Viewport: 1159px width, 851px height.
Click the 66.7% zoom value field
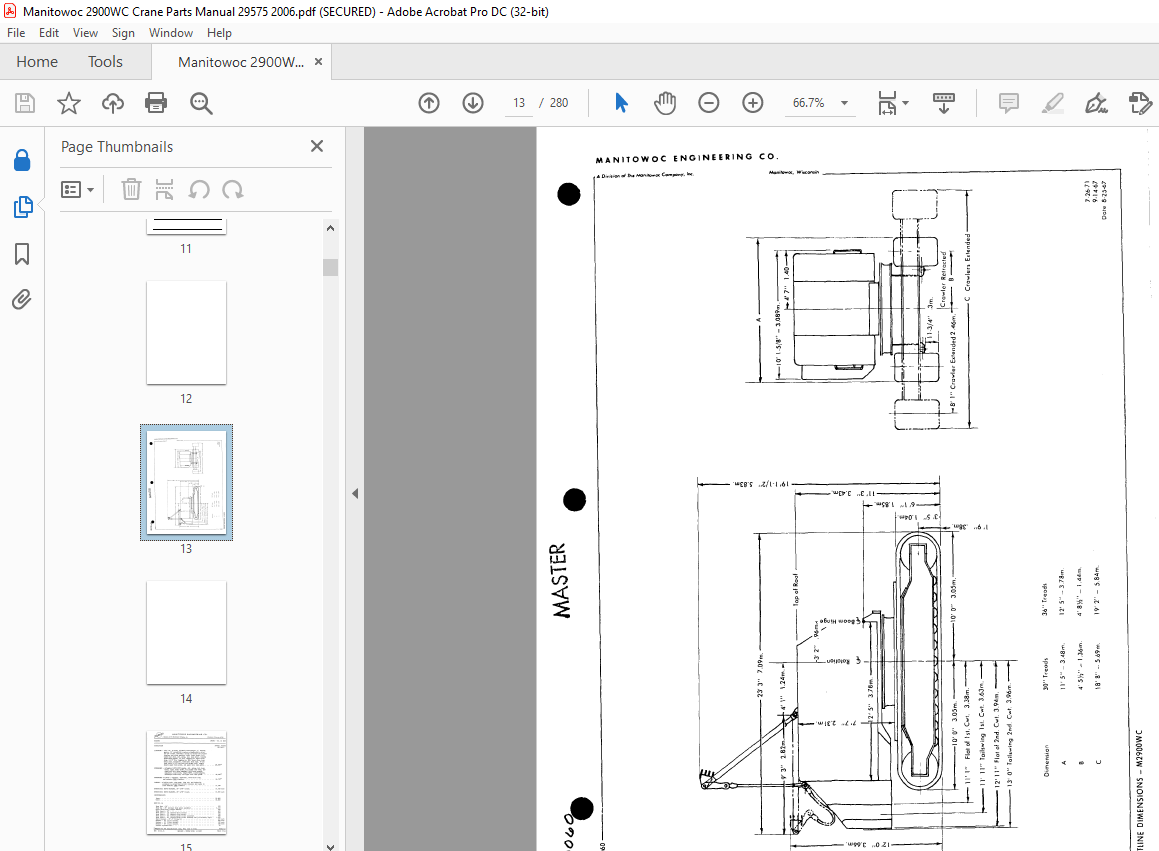(x=809, y=104)
